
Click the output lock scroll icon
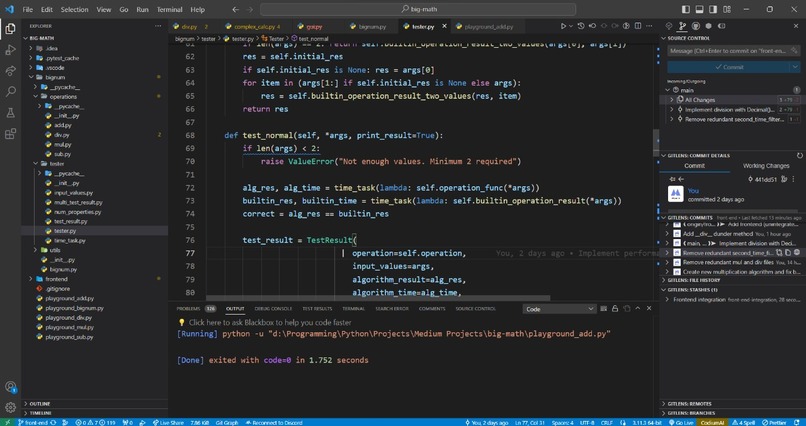point(614,308)
